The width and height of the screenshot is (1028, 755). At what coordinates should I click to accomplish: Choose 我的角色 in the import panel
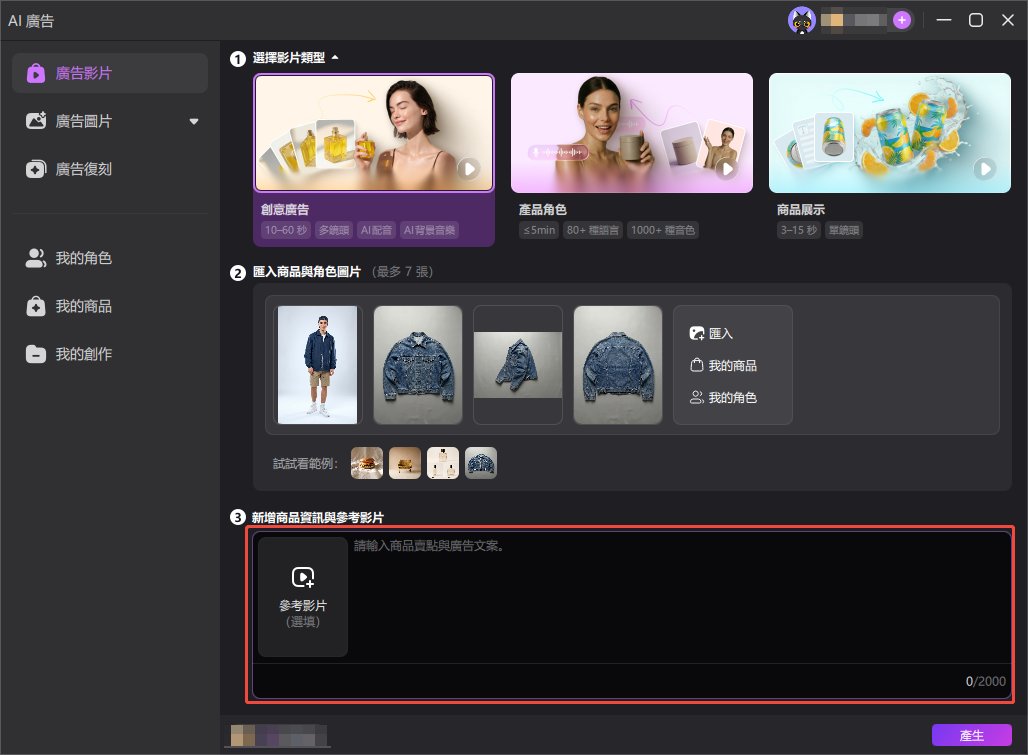(723, 398)
